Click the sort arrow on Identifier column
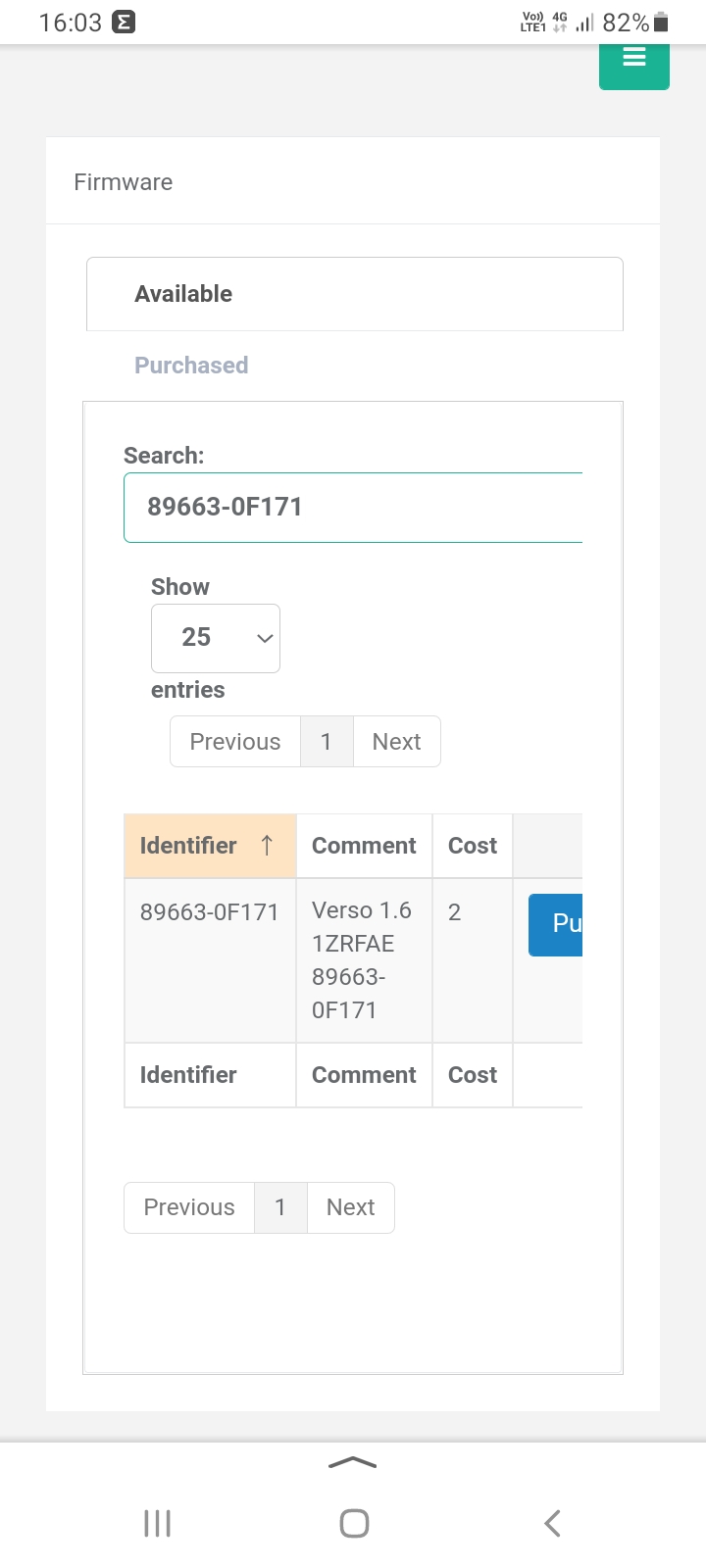 coord(267,846)
